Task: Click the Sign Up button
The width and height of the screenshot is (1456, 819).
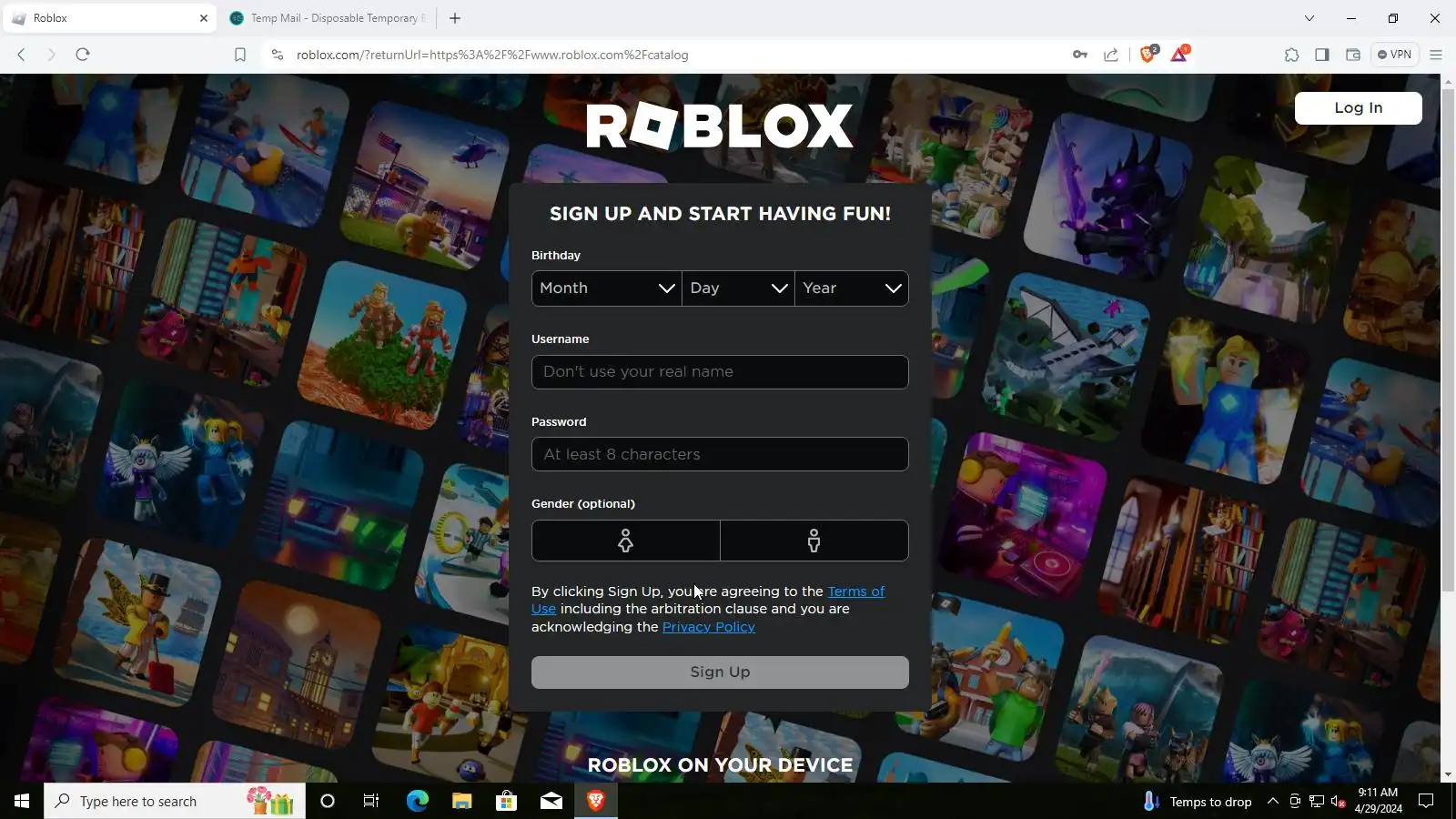Action: [x=720, y=672]
